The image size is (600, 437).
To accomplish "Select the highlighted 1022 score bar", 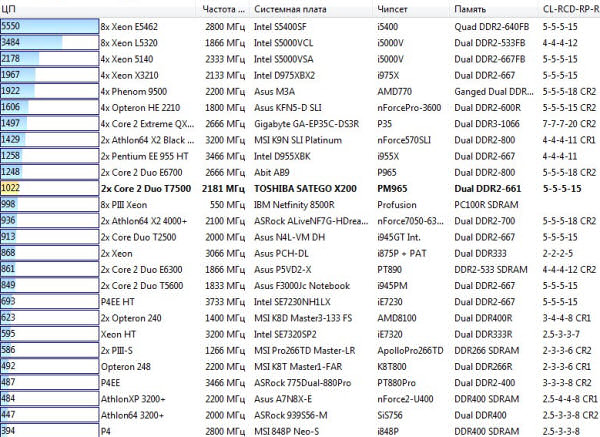I will pos(49,188).
